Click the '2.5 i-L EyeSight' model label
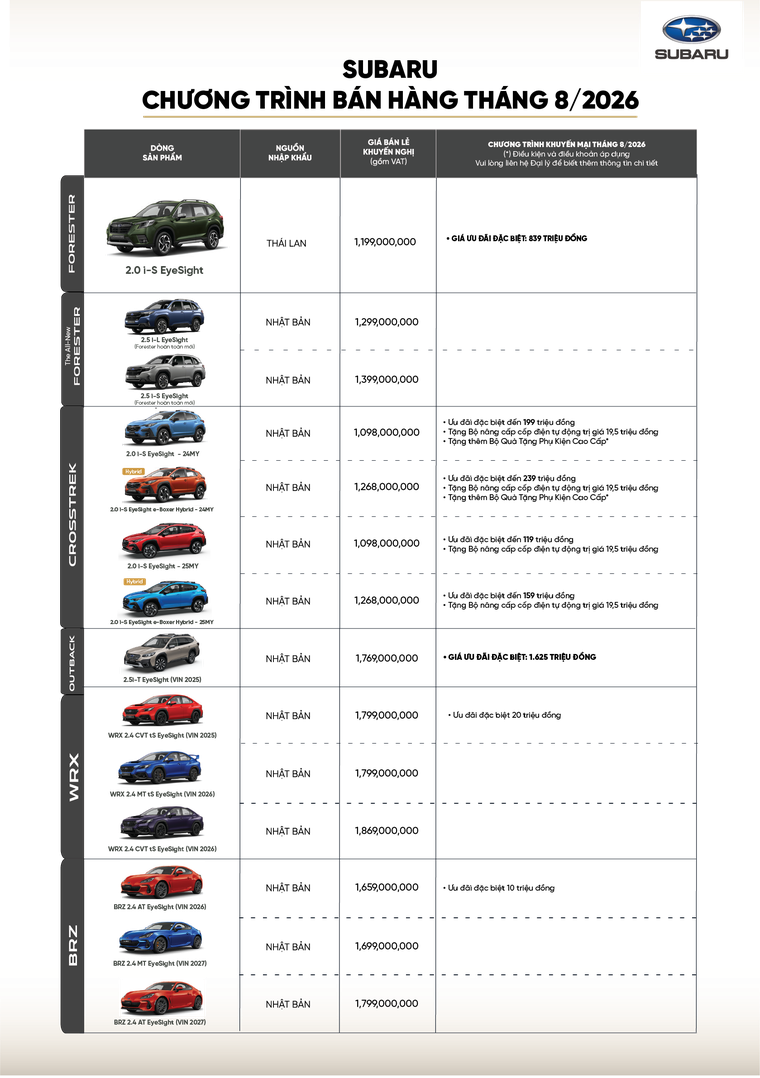This screenshot has height=1078, width=760. click(x=164, y=340)
